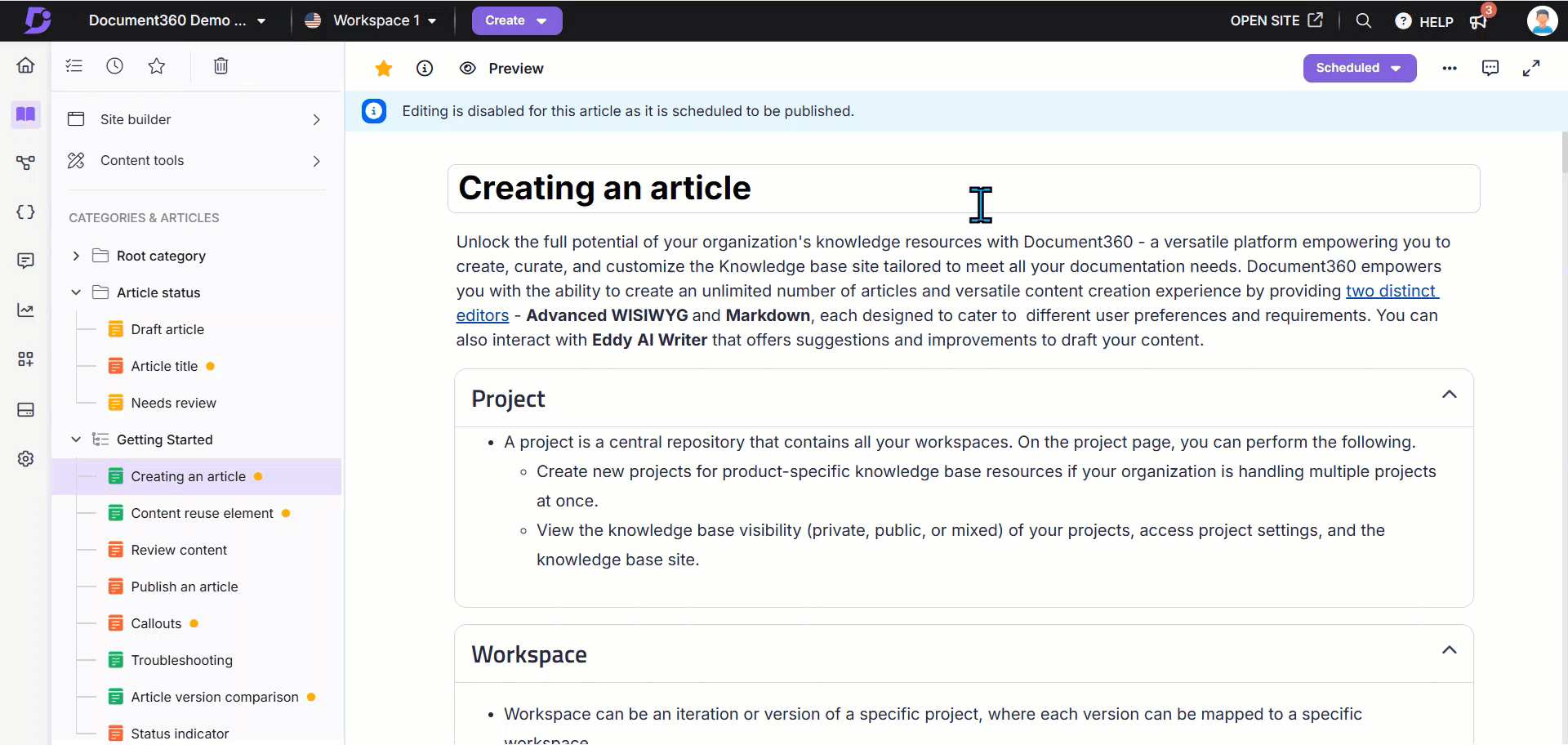Expand editor to full screen
Screen dimensions: 1568x745
[1531, 69]
